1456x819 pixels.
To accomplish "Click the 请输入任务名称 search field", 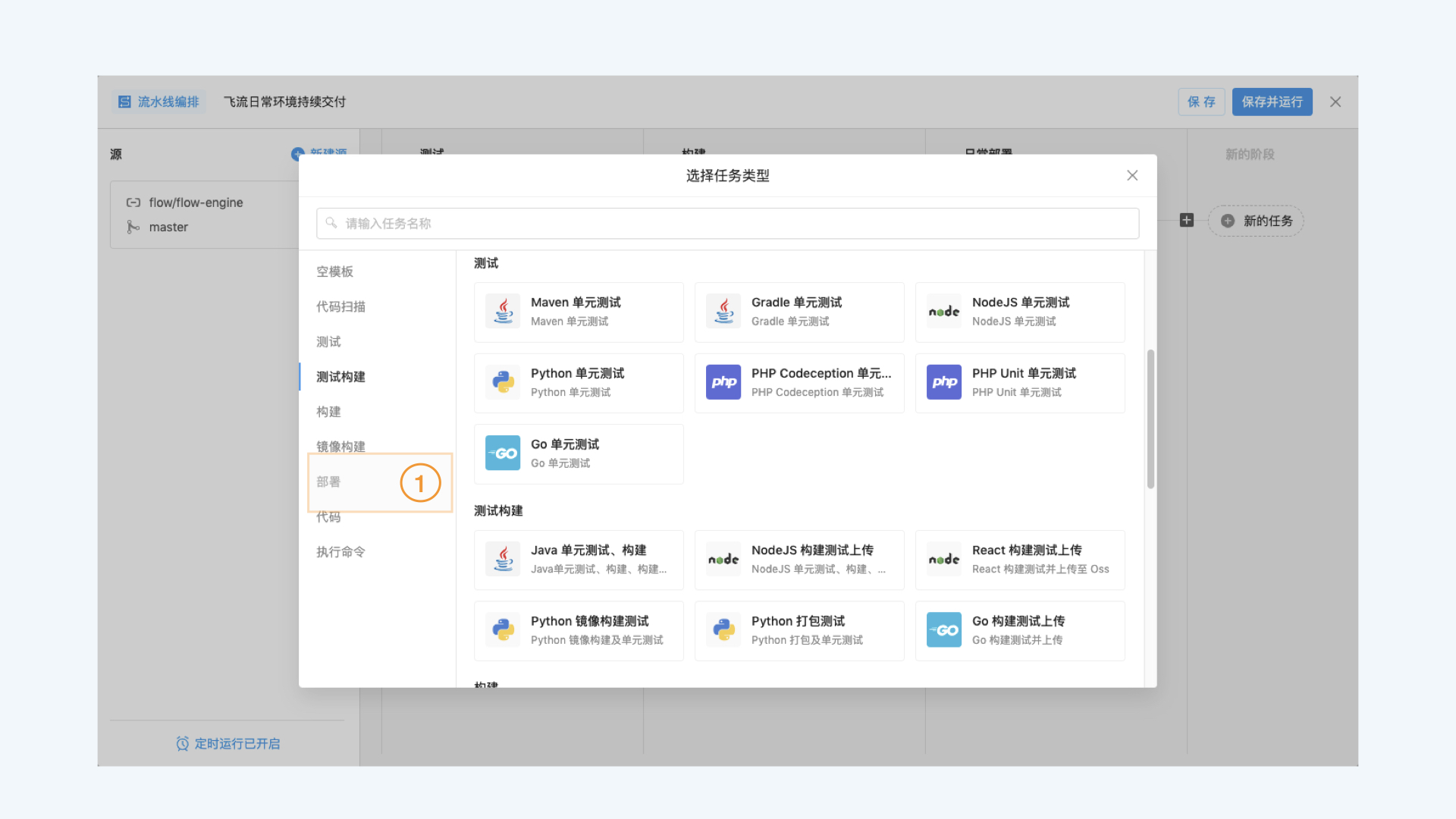I will 727,223.
